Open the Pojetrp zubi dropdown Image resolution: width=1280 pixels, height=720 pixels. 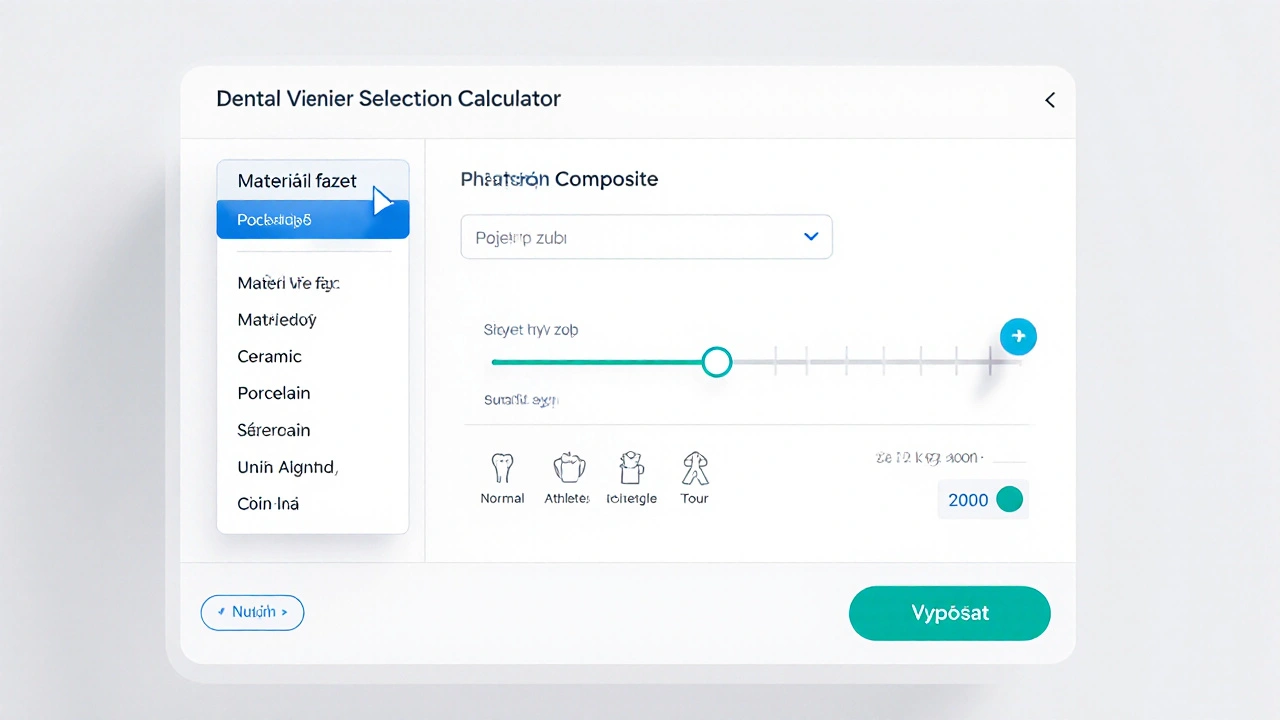point(646,237)
